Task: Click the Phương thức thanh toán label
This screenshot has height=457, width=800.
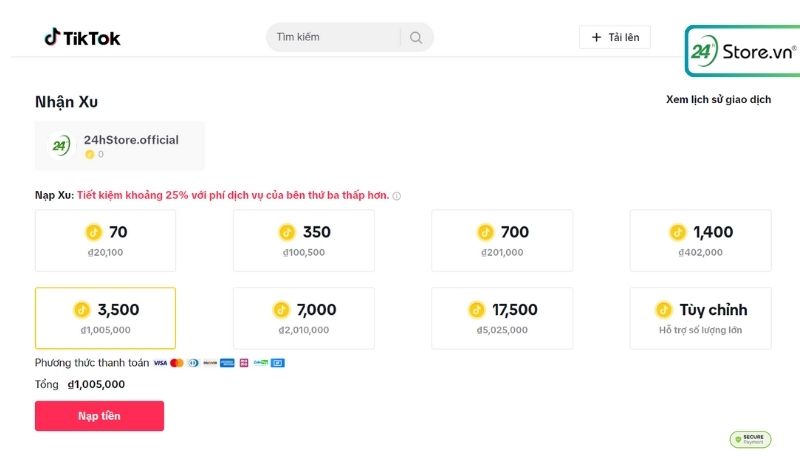Action: click(92, 363)
